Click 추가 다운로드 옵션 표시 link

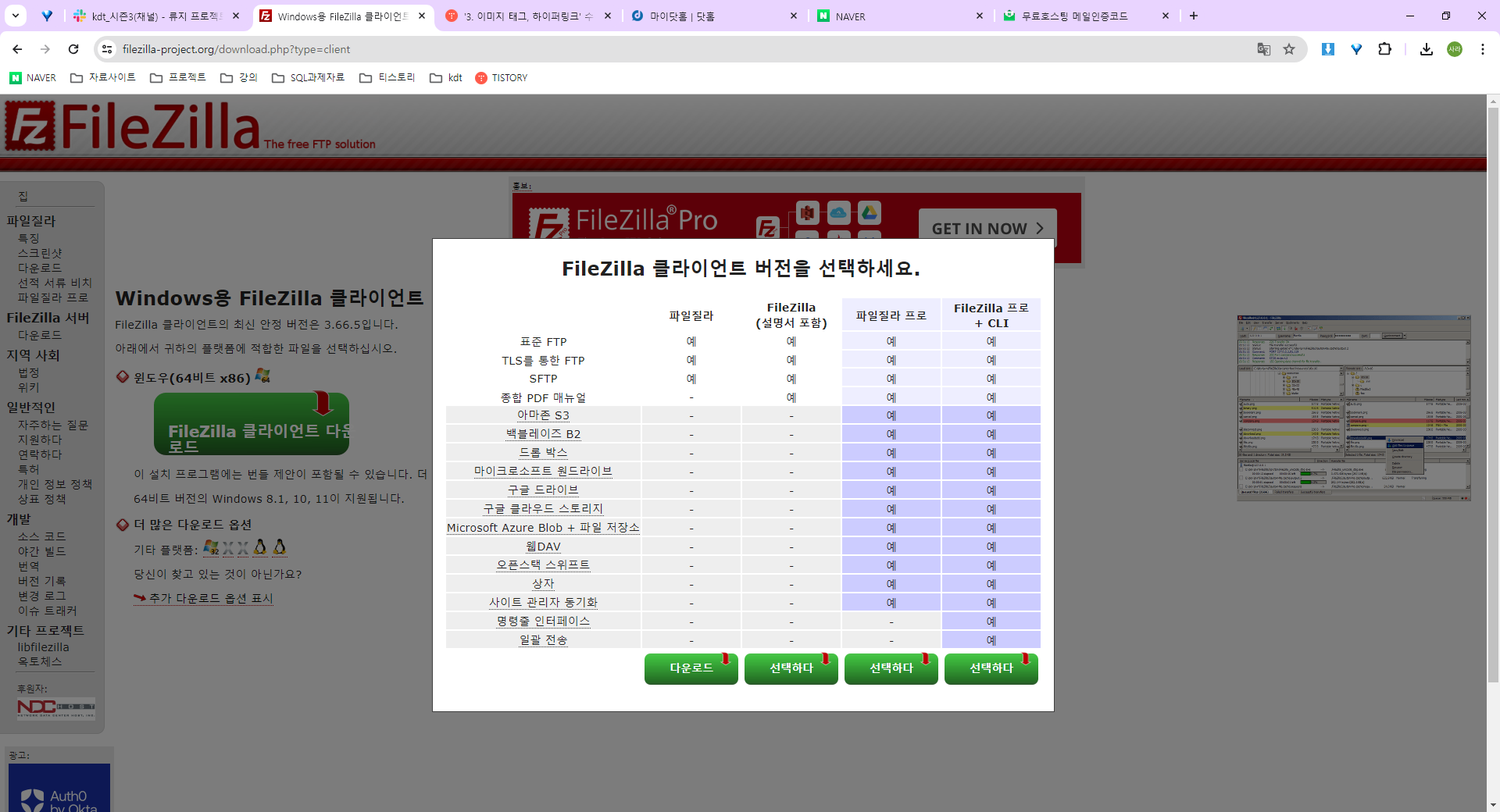pyautogui.click(x=211, y=598)
